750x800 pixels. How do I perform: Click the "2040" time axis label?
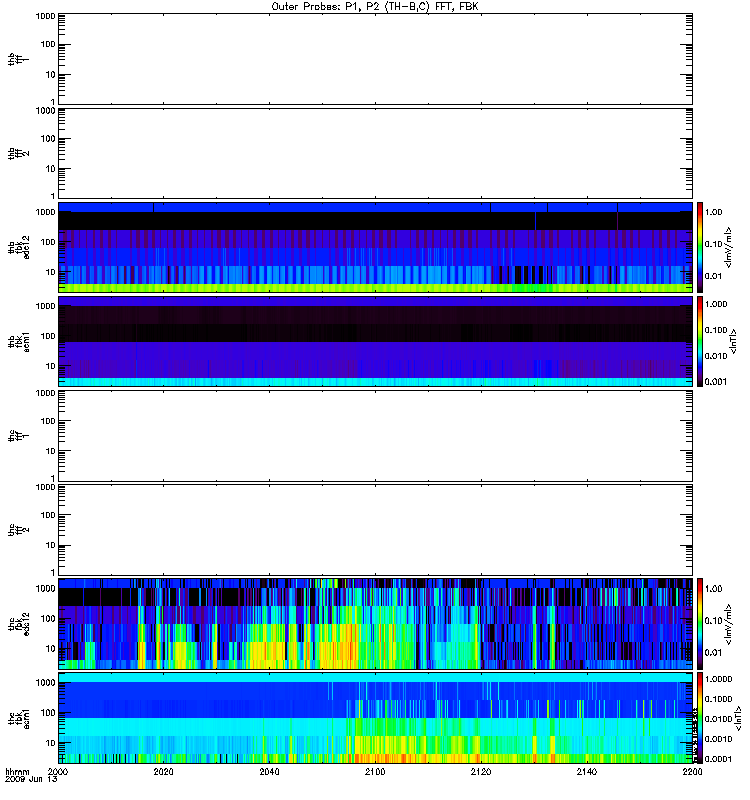[x=269, y=771]
